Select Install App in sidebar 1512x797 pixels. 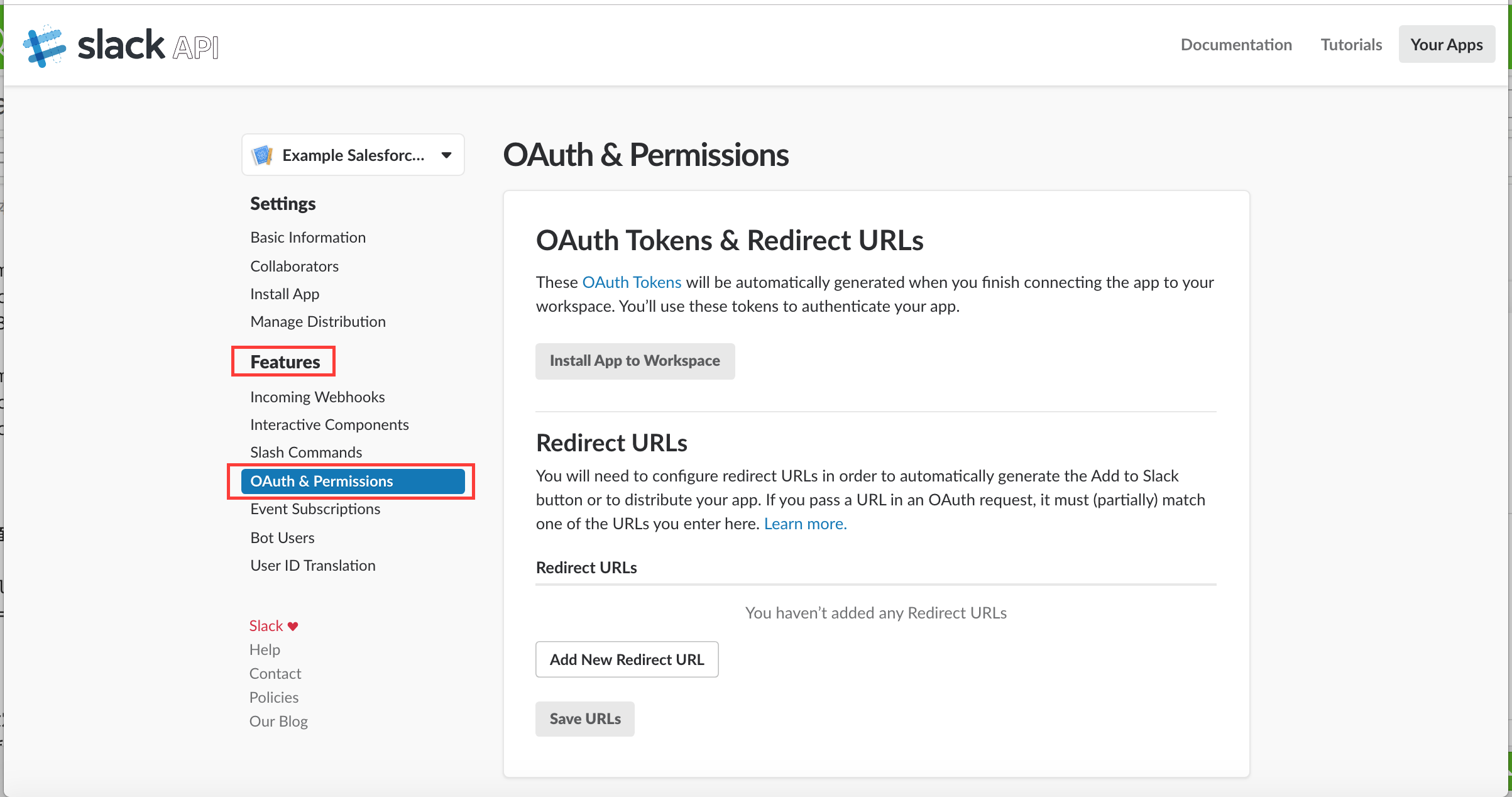tap(285, 294)
